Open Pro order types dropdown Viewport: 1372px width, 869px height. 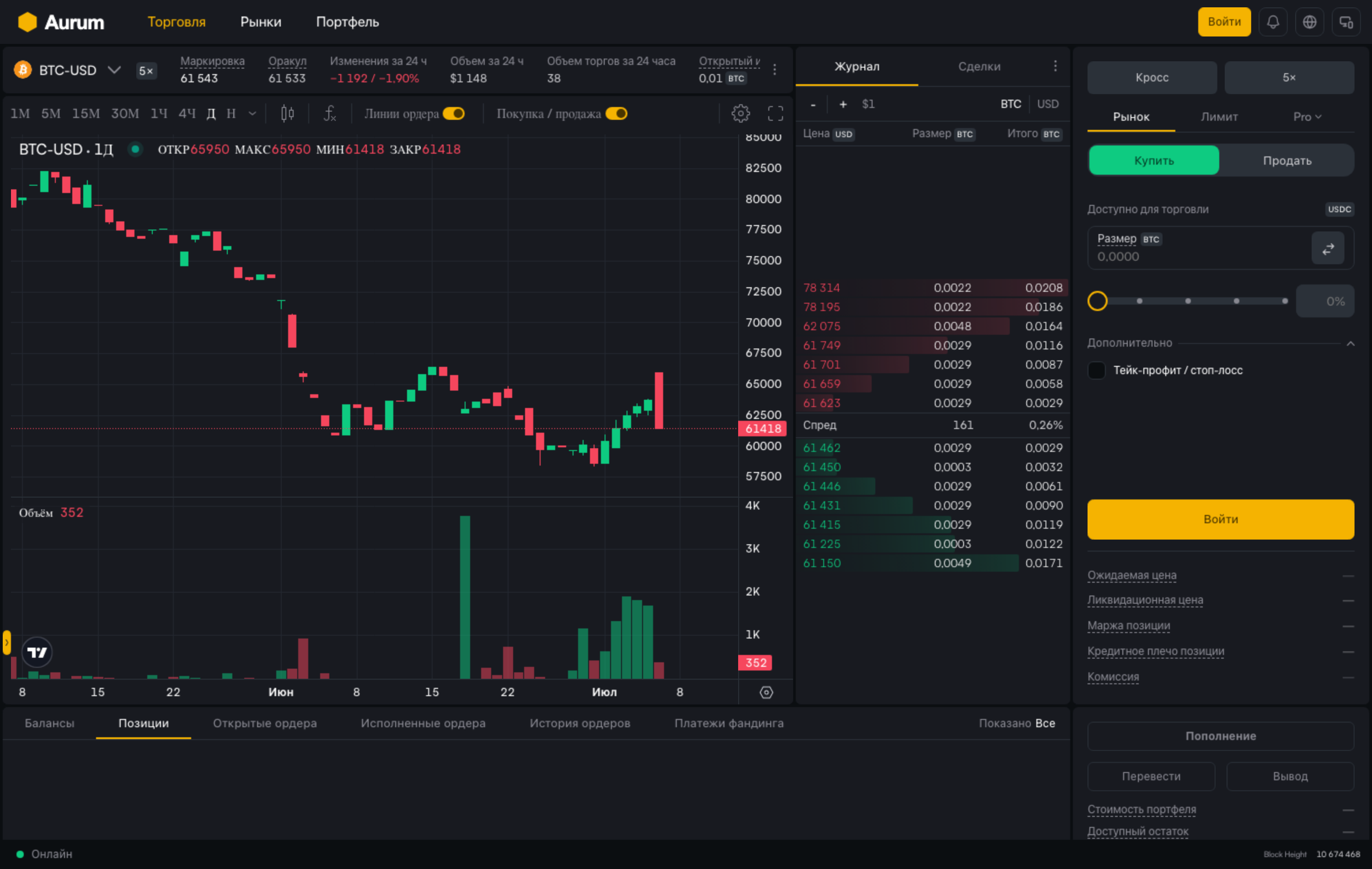[1307, 117]
